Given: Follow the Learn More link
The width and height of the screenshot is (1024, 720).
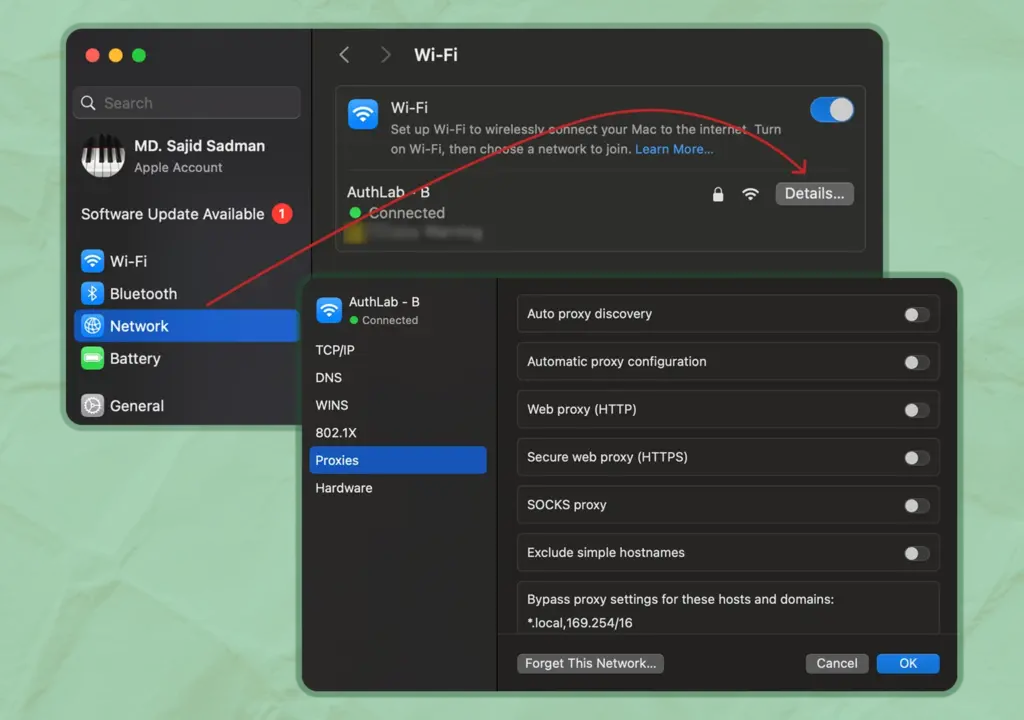Looking at the screenshot, I should [x=674, y=149].
